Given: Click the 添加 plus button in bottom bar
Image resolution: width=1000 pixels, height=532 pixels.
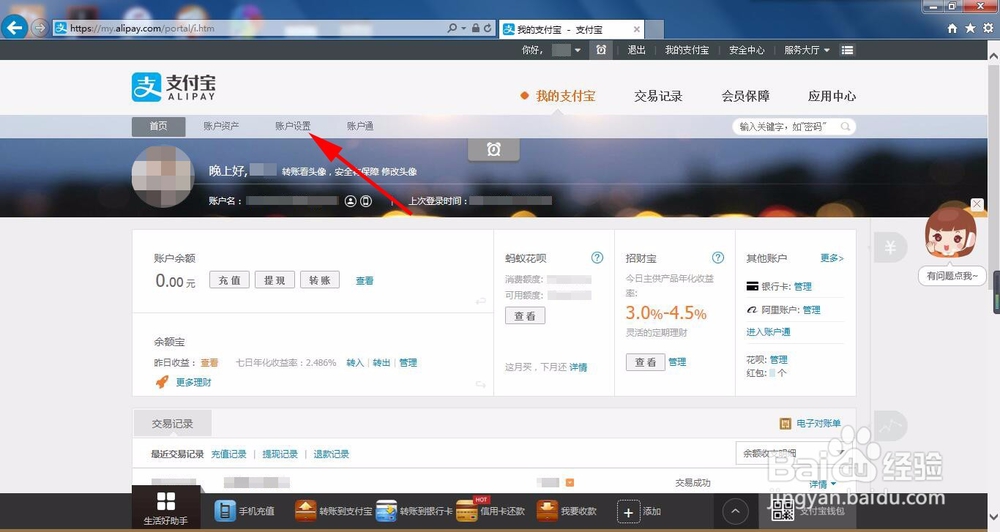Looking at the screenshot, I should point(628,512).
